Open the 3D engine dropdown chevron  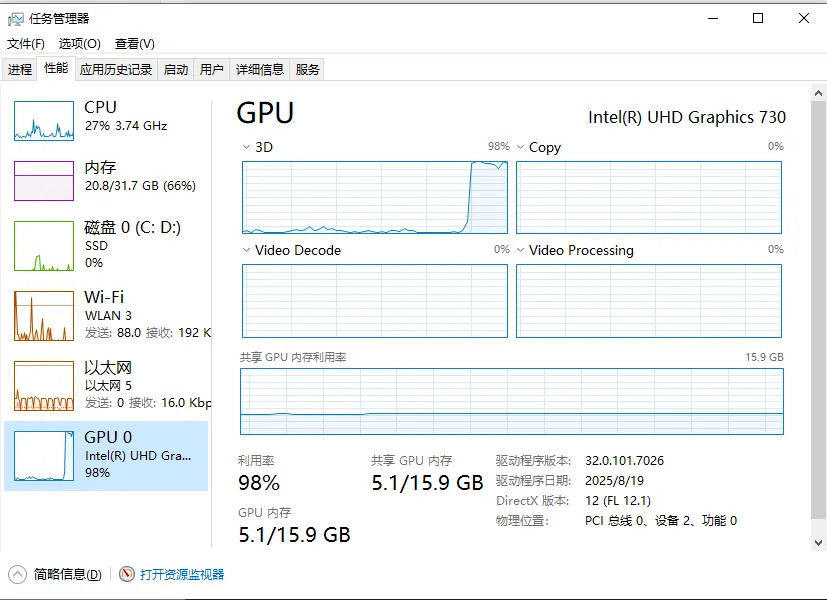click(x=246, y=147)
